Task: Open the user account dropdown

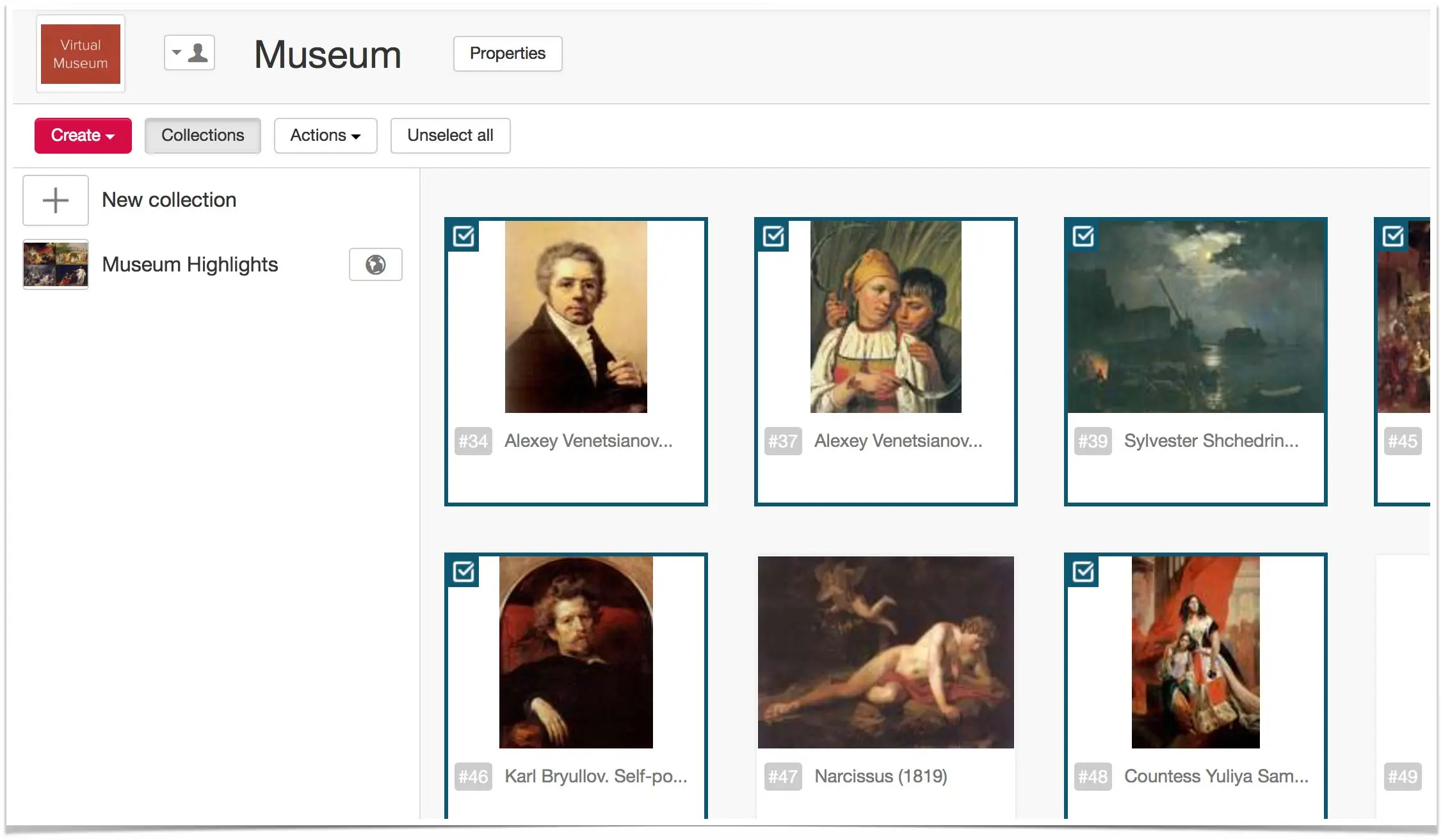Action: coord(189,52)
